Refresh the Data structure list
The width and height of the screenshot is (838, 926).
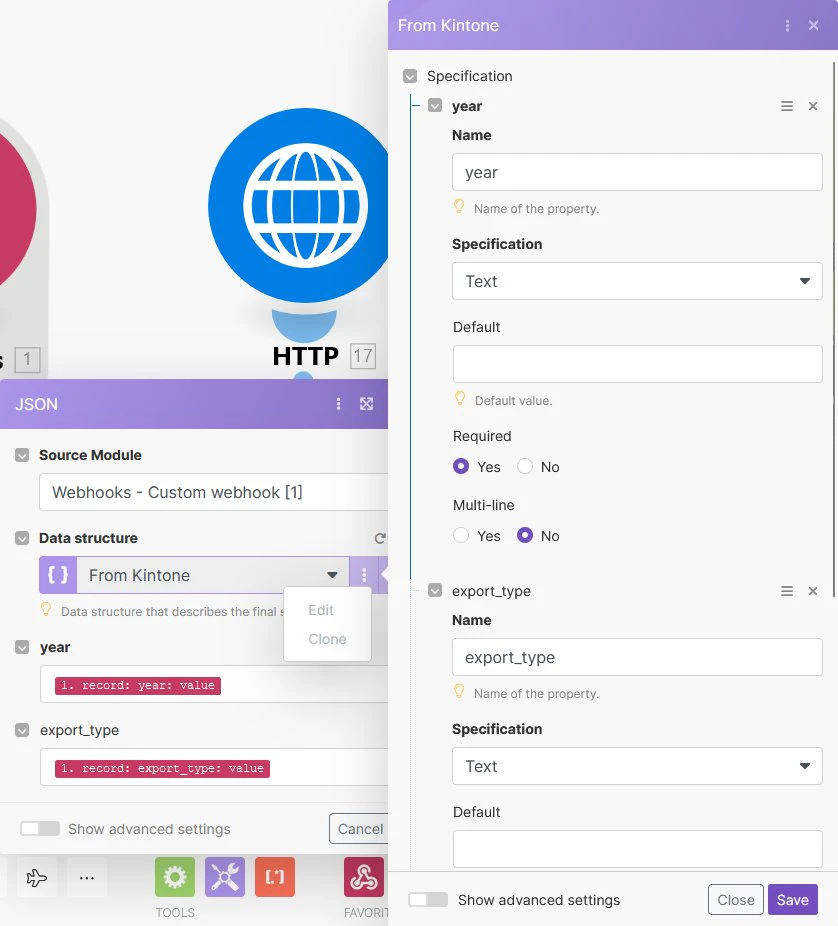(380, 538)
